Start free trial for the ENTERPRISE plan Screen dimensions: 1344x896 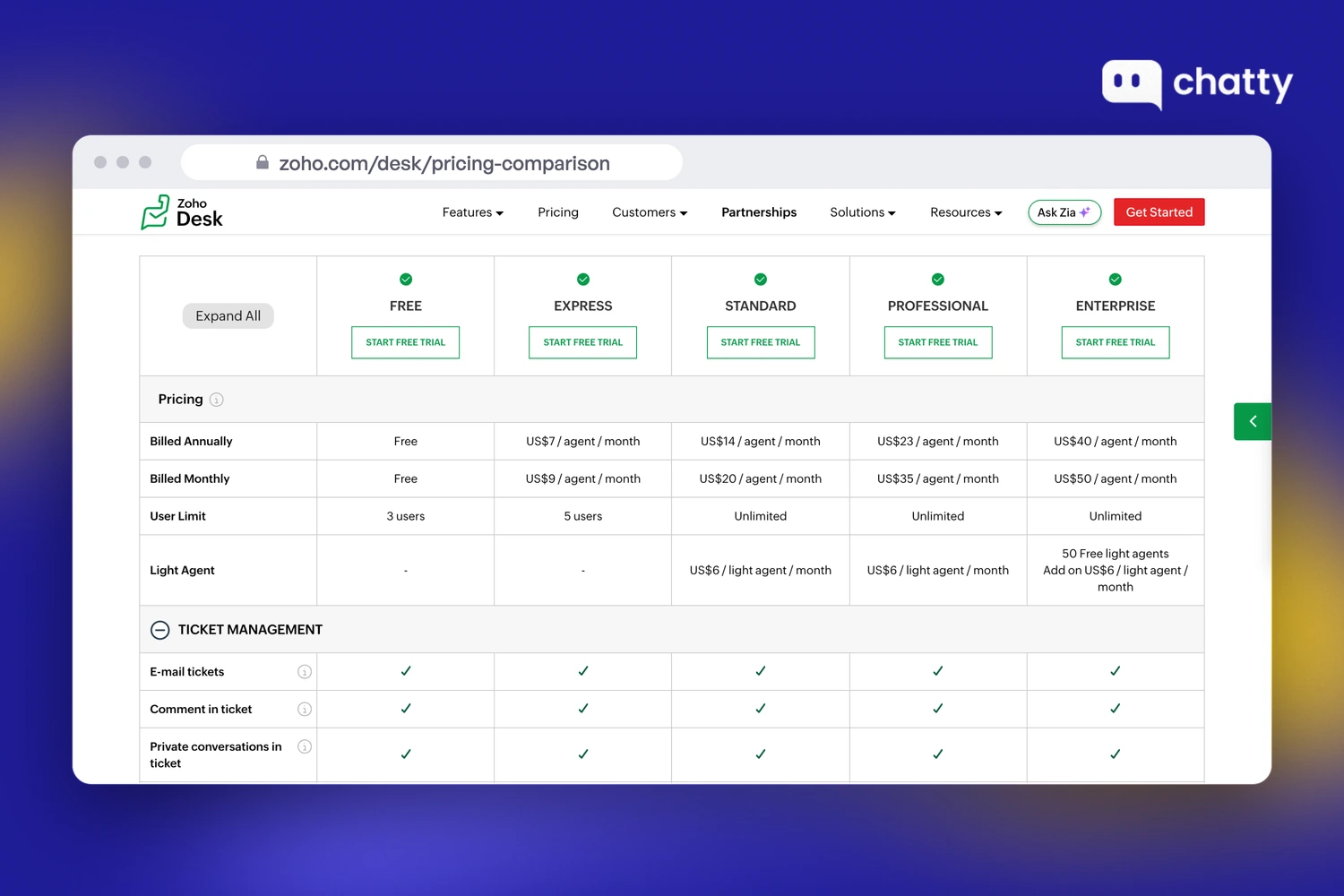pyautogui.click(x=1116, y=342)
